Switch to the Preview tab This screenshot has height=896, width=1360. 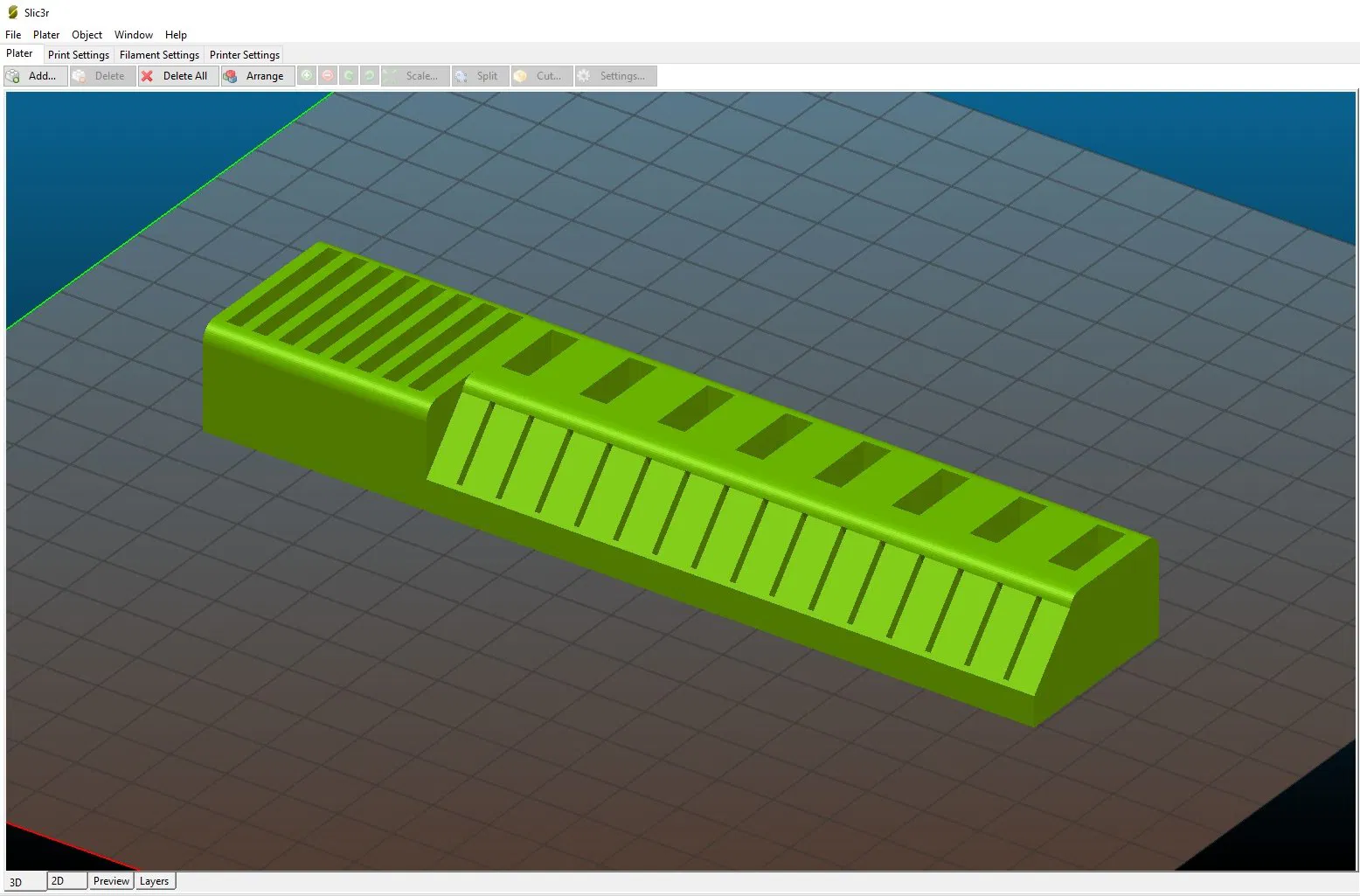click(111, 881)
